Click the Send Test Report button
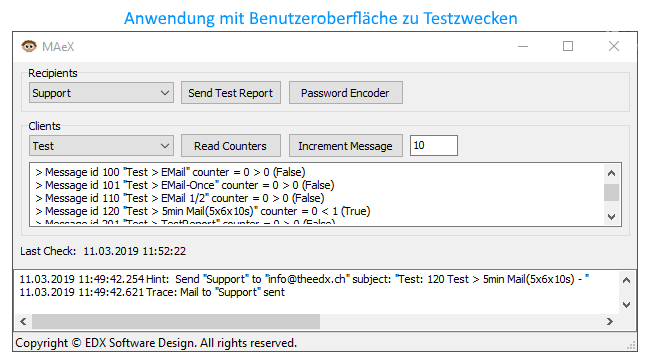 231,93
